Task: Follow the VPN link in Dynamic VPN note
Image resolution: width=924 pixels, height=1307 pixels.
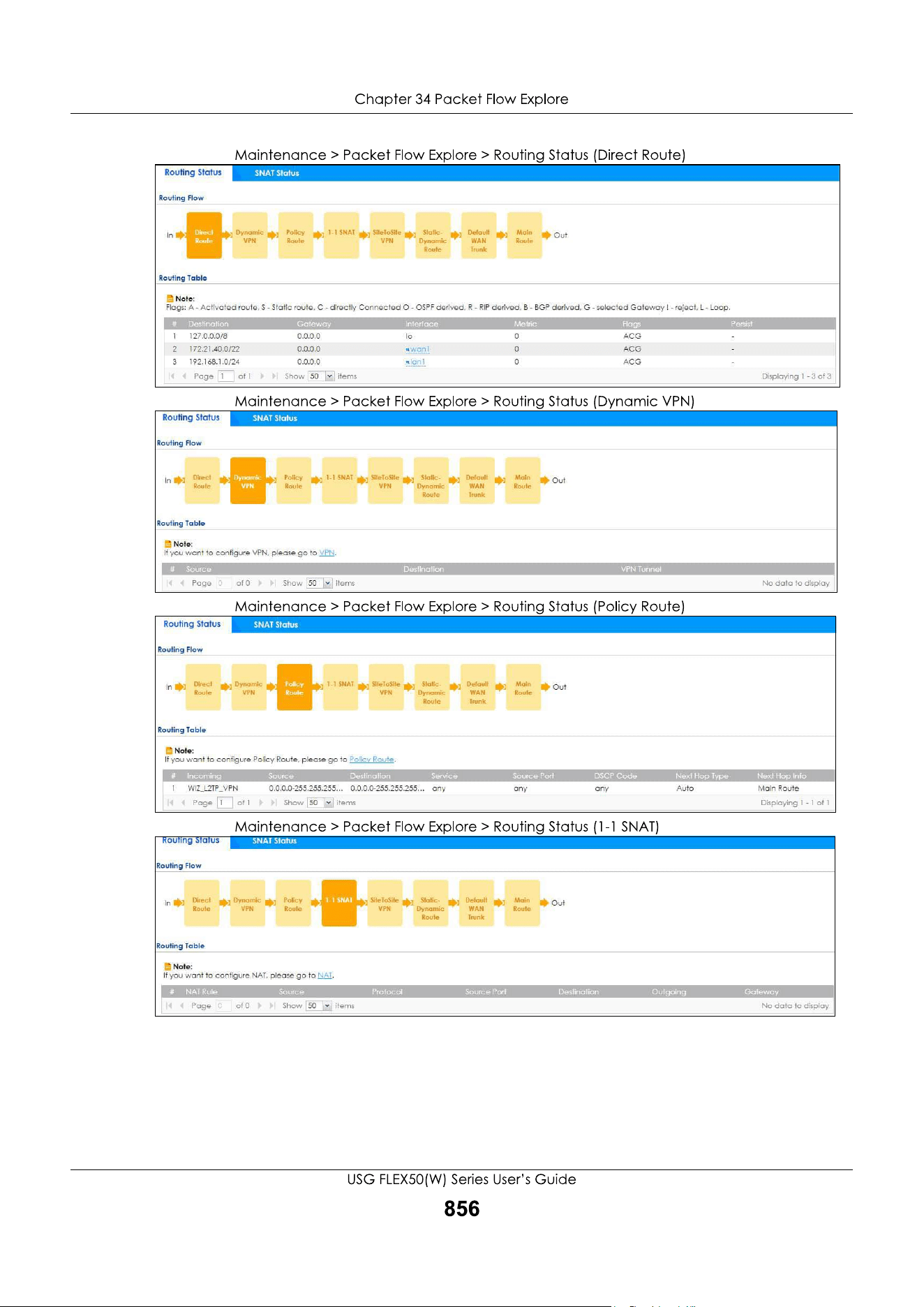Action: tap(327, 553)
